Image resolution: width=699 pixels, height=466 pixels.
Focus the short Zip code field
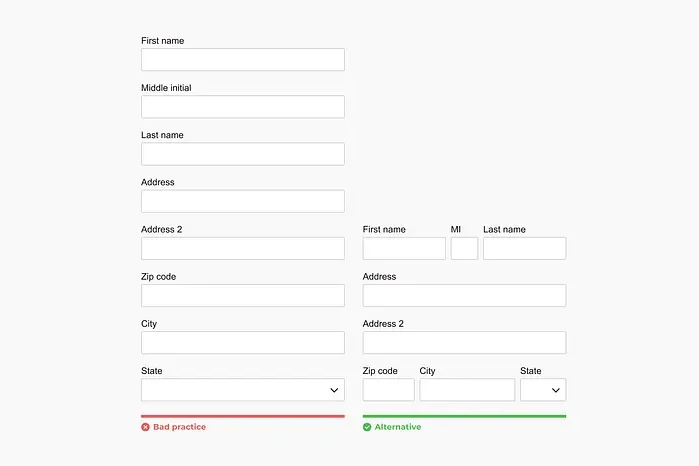click(388, 390)
